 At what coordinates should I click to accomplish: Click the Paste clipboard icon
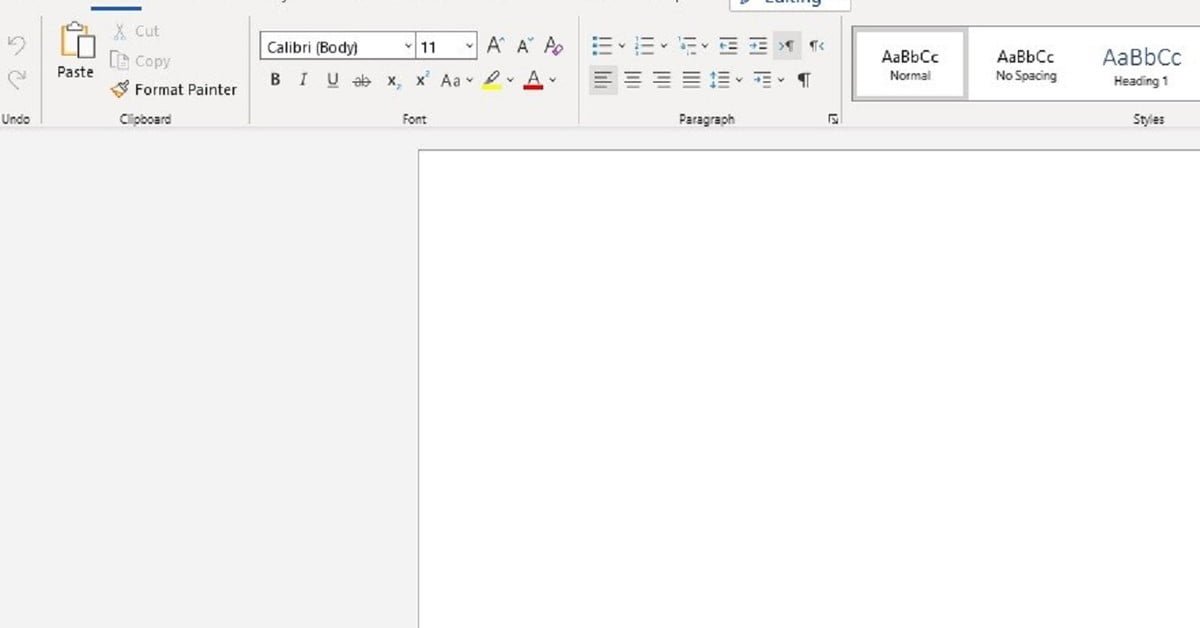coord(76,44)
